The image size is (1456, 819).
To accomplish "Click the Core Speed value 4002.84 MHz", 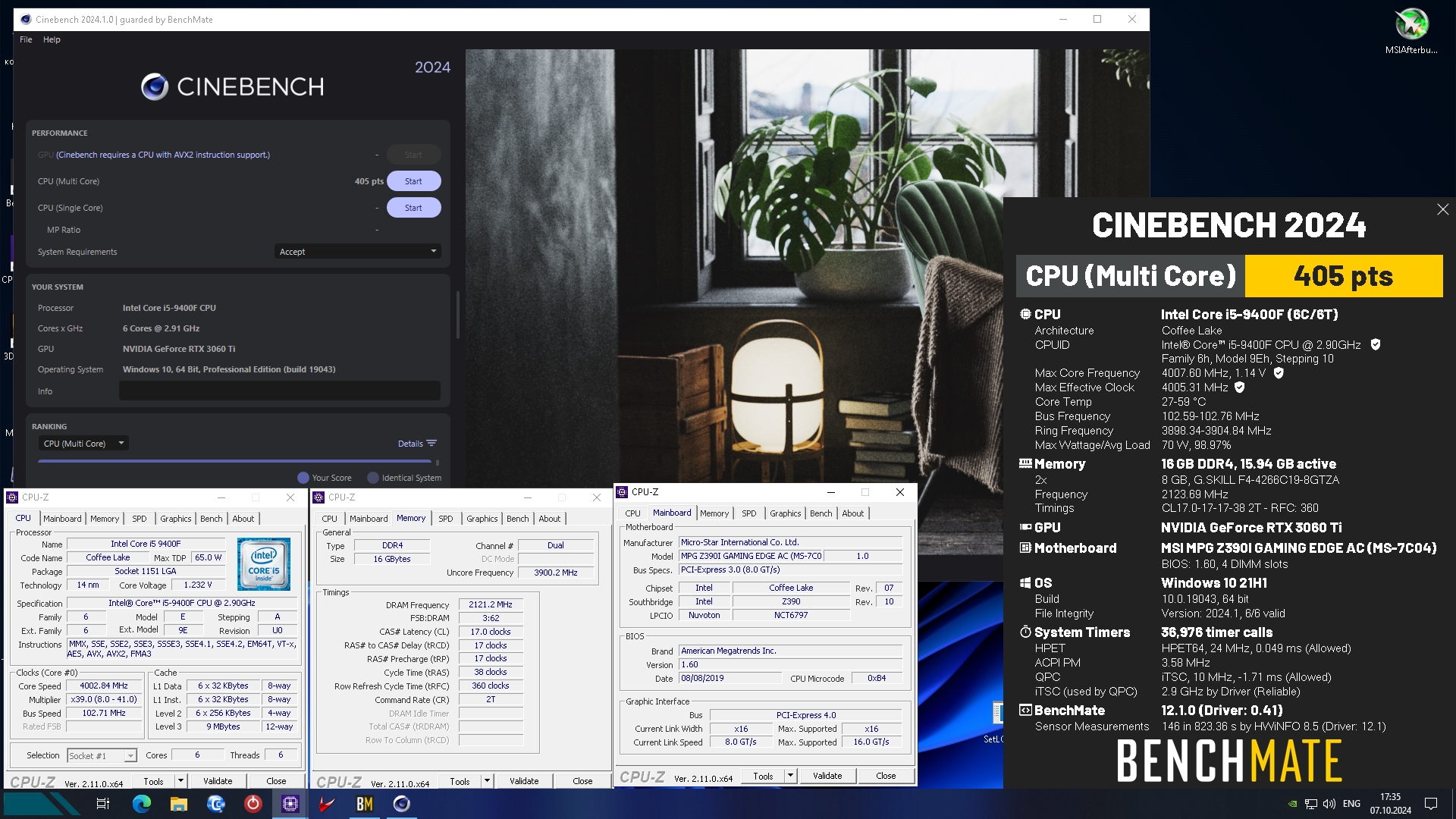I will pos(104,686).
